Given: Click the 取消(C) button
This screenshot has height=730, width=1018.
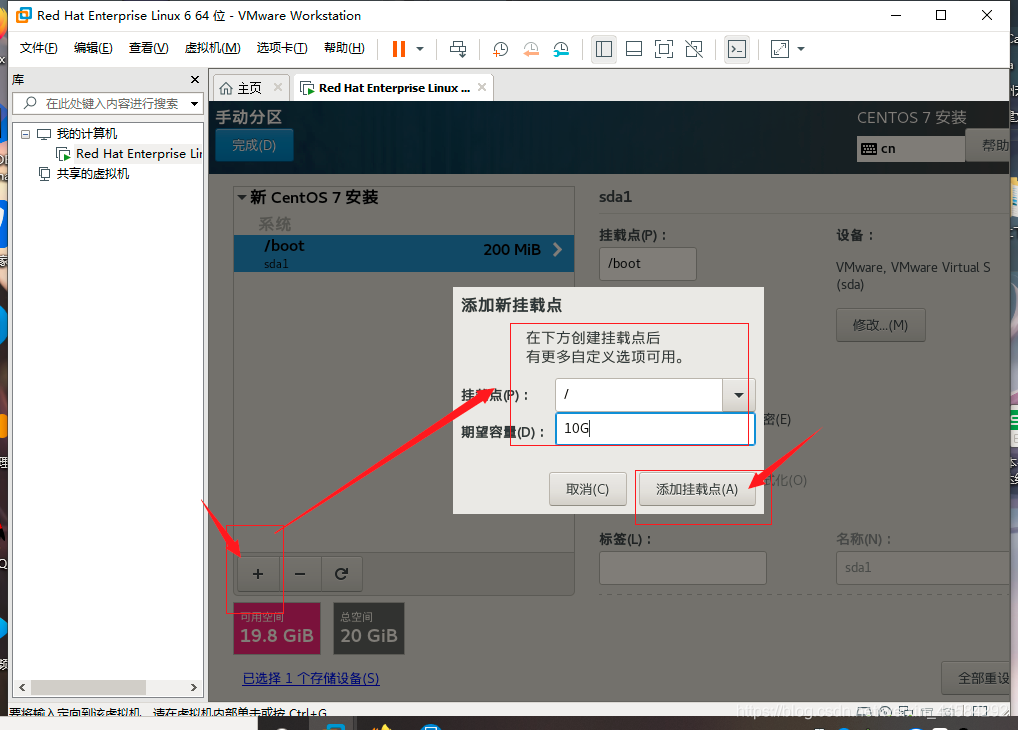Looking at the screenshot, I should [x=588, y=489].
